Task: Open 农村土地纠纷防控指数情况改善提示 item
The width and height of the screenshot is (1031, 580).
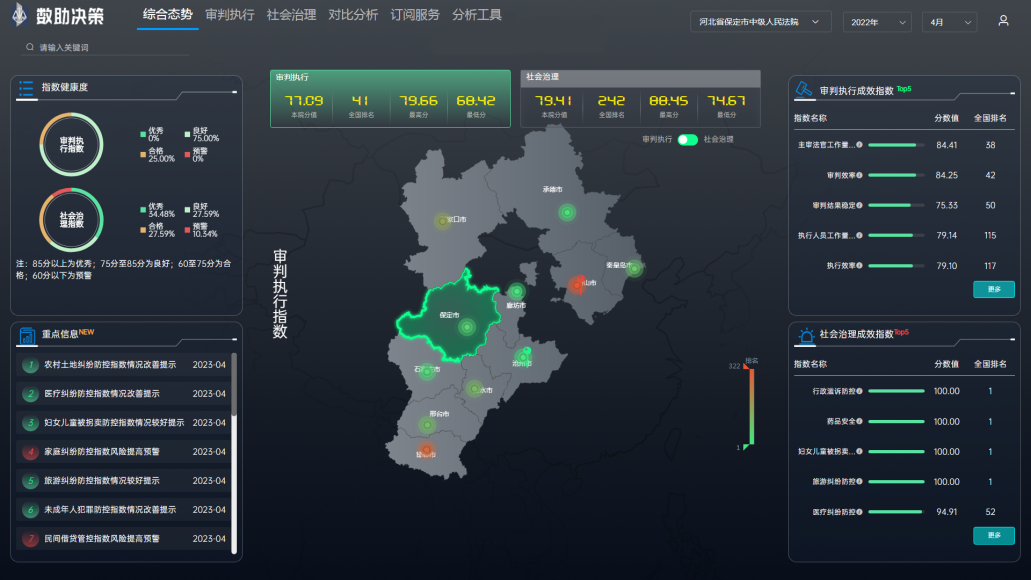Action: (110, 365)
